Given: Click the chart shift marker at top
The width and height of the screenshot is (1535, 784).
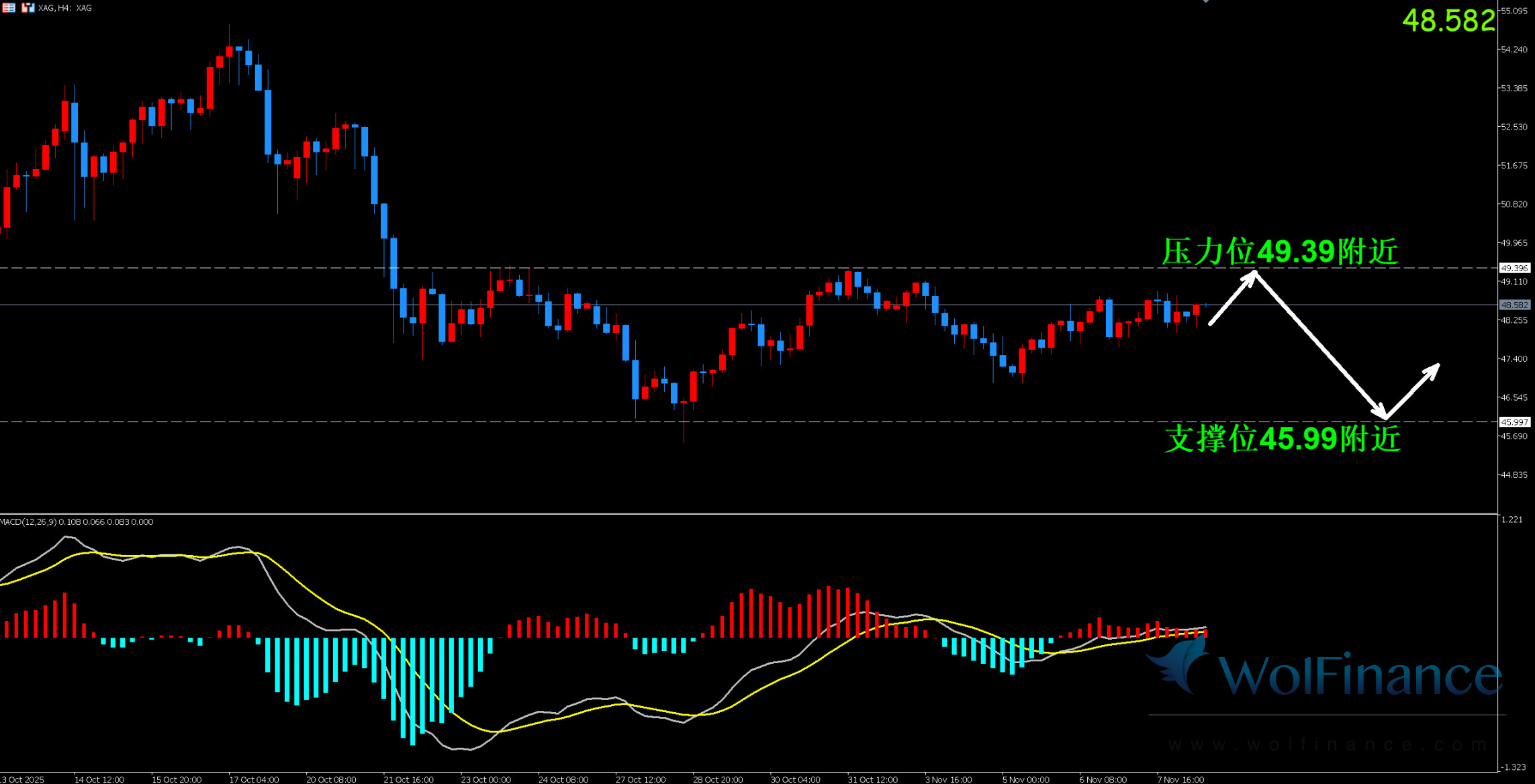Looking at the screenshot, I should click(x=1206, y=1).
